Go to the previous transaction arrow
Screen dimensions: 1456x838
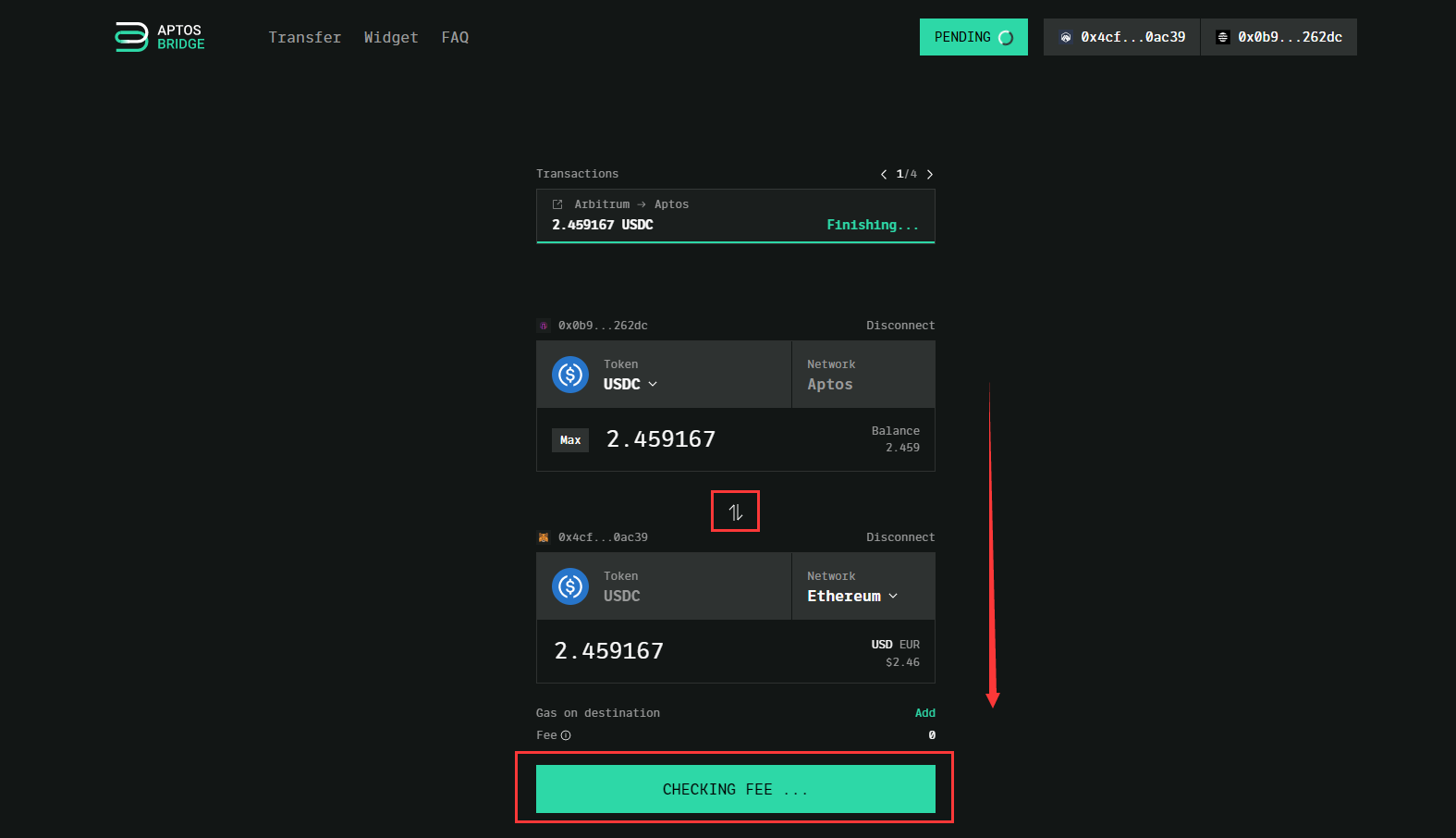coord(884,174)
